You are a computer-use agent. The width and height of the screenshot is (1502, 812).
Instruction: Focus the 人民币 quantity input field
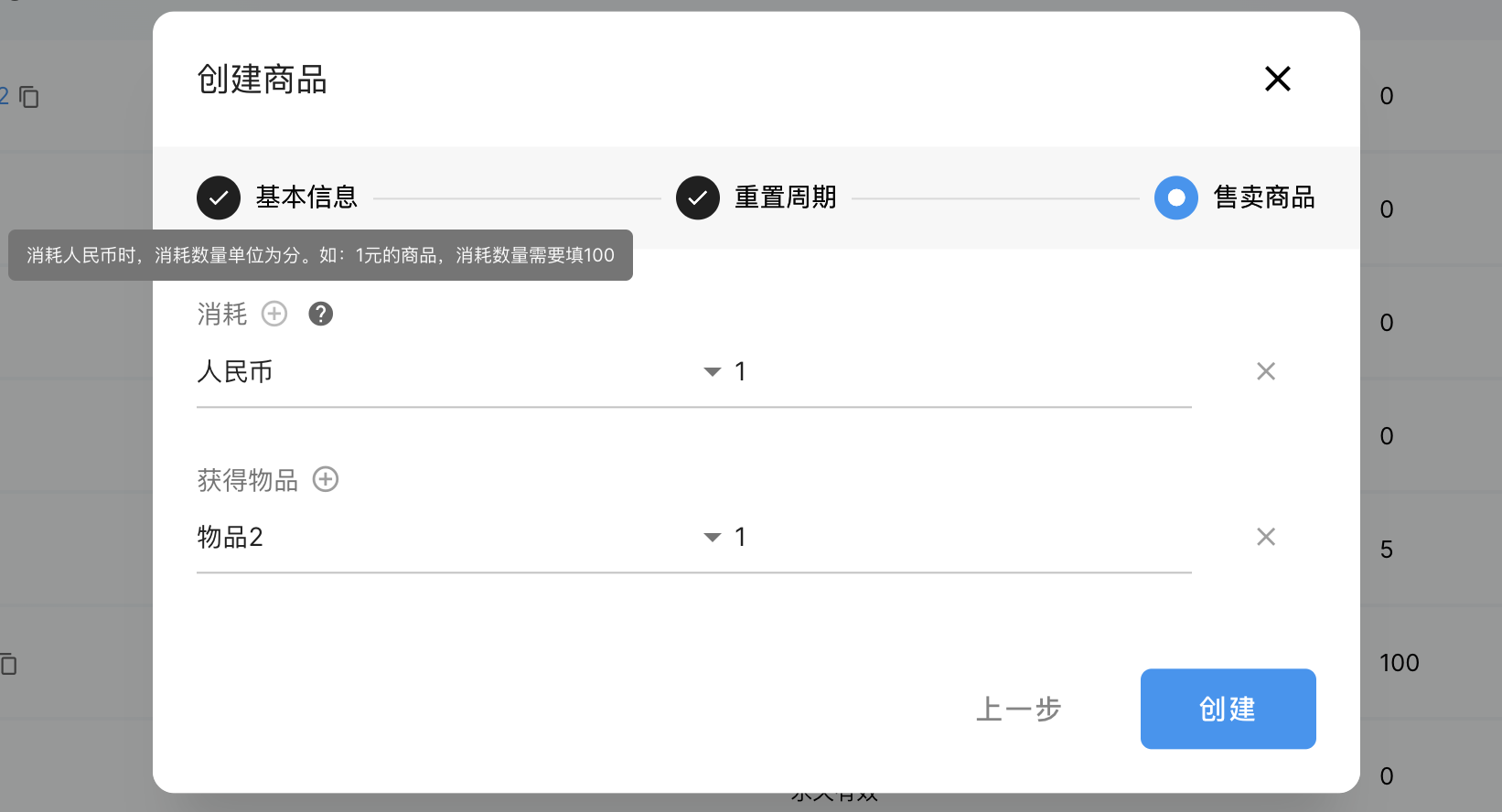pyautogui.click(x=960, y=372)
